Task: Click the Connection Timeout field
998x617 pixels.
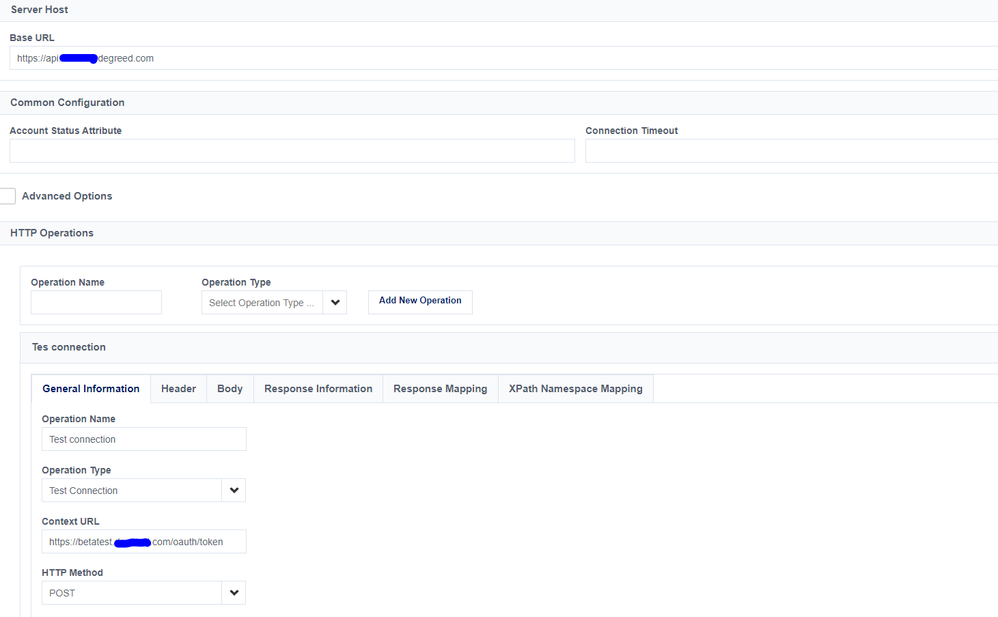Action: tap(790, 151)
